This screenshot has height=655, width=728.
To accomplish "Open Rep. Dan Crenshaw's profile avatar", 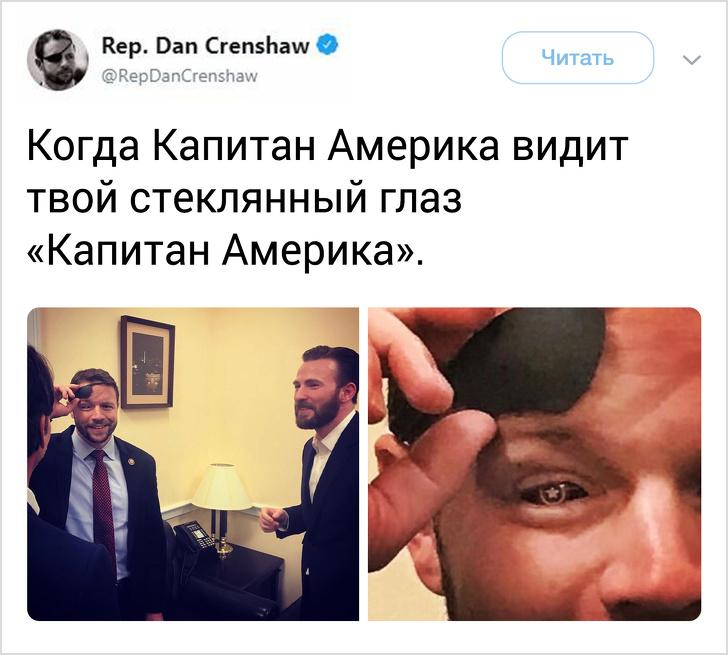I will point(58,60).
